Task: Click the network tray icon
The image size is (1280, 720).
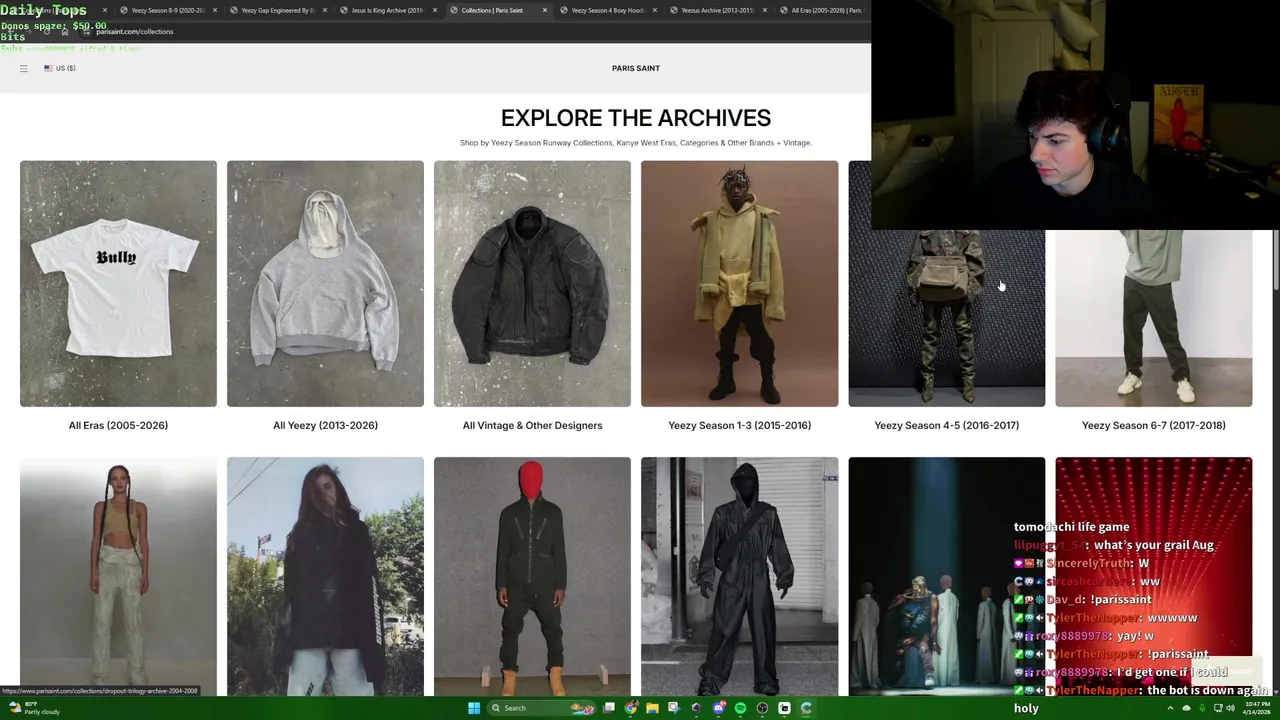Action: (x=1218, y=708)
